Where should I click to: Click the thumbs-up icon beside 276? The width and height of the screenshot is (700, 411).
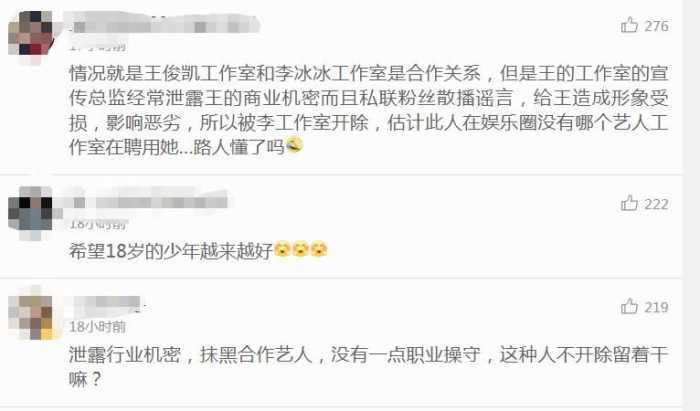pyautogui.click(x=629, y=25)
